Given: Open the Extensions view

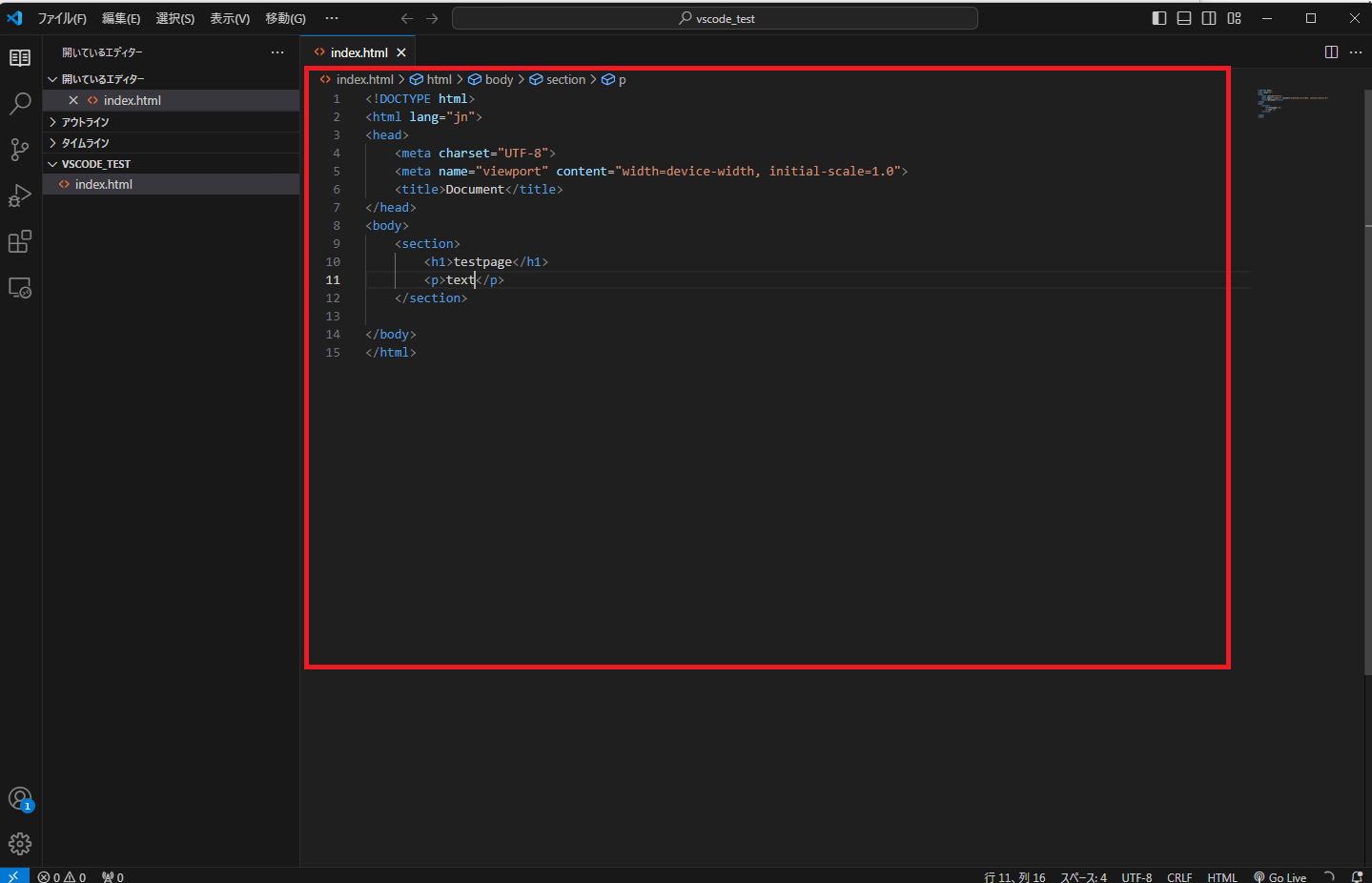Looking at the screenshot, I should 20,241.
